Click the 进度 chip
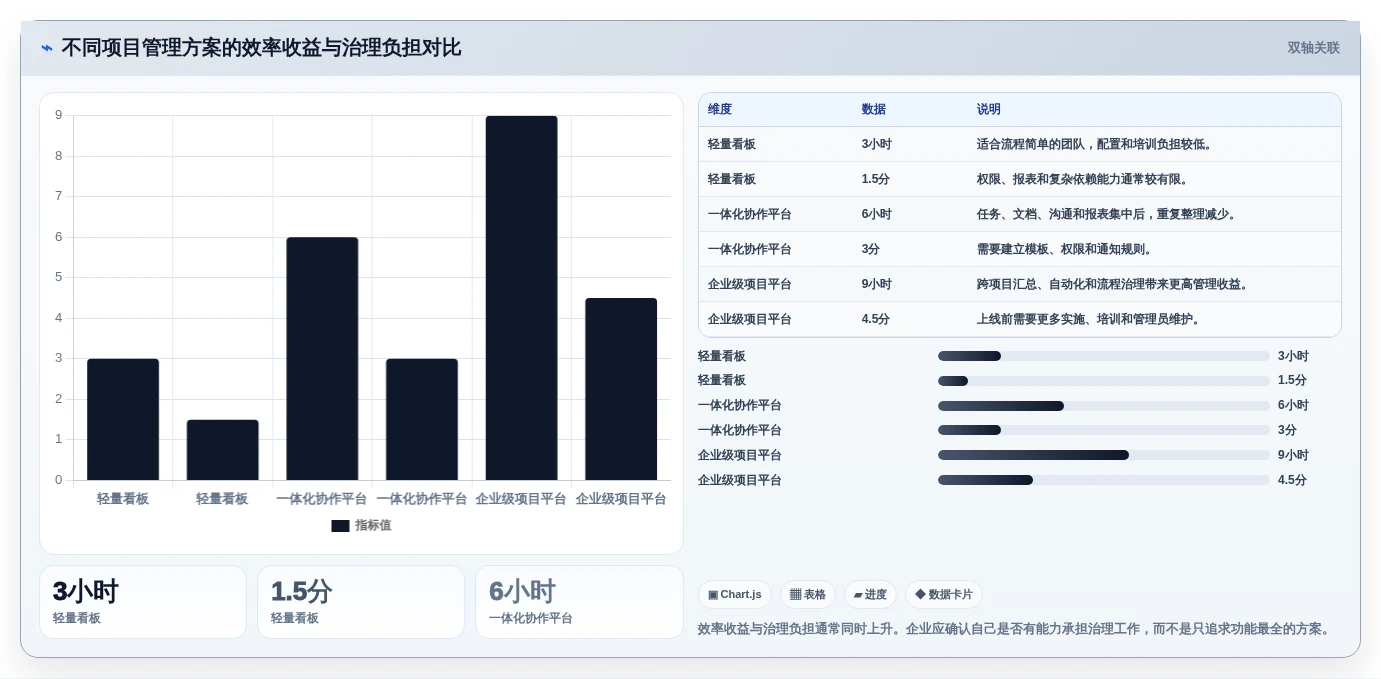 click(x=870, y=595)
